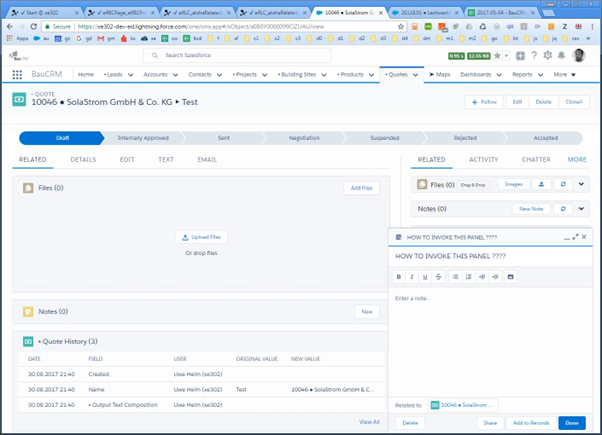Click the Upload Files button

pos(201,237)
